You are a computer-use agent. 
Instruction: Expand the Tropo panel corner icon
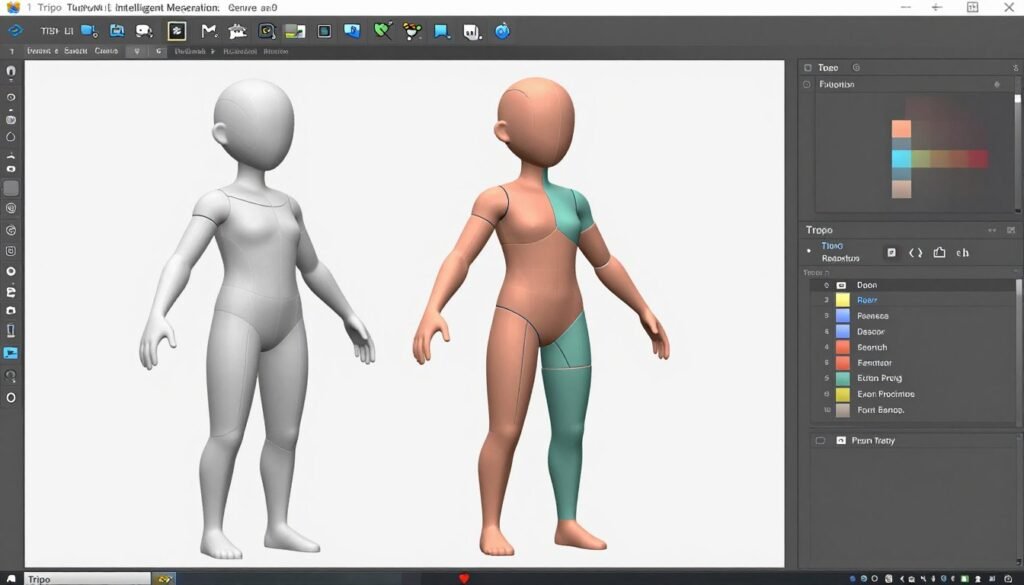point(1011,230)
